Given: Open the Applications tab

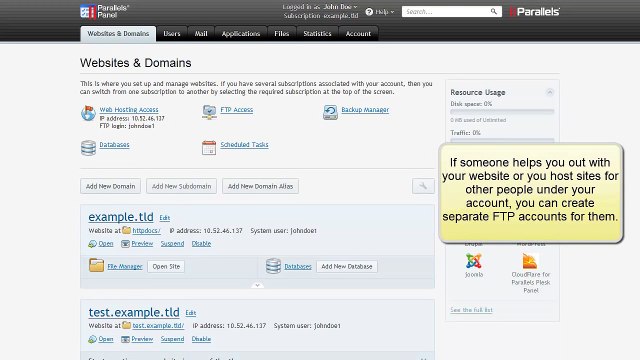Looking at the screenshot, I should (x=241, y=34).
